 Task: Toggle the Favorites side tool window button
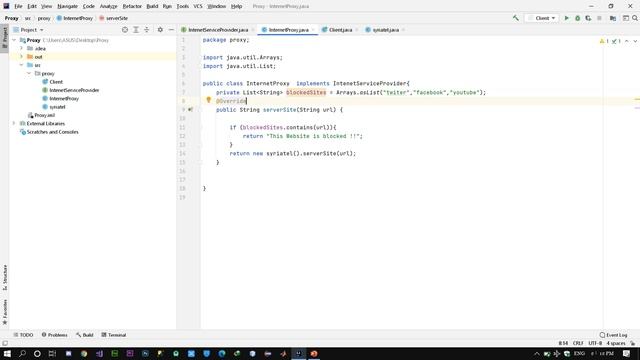click(x=4, y=312)
